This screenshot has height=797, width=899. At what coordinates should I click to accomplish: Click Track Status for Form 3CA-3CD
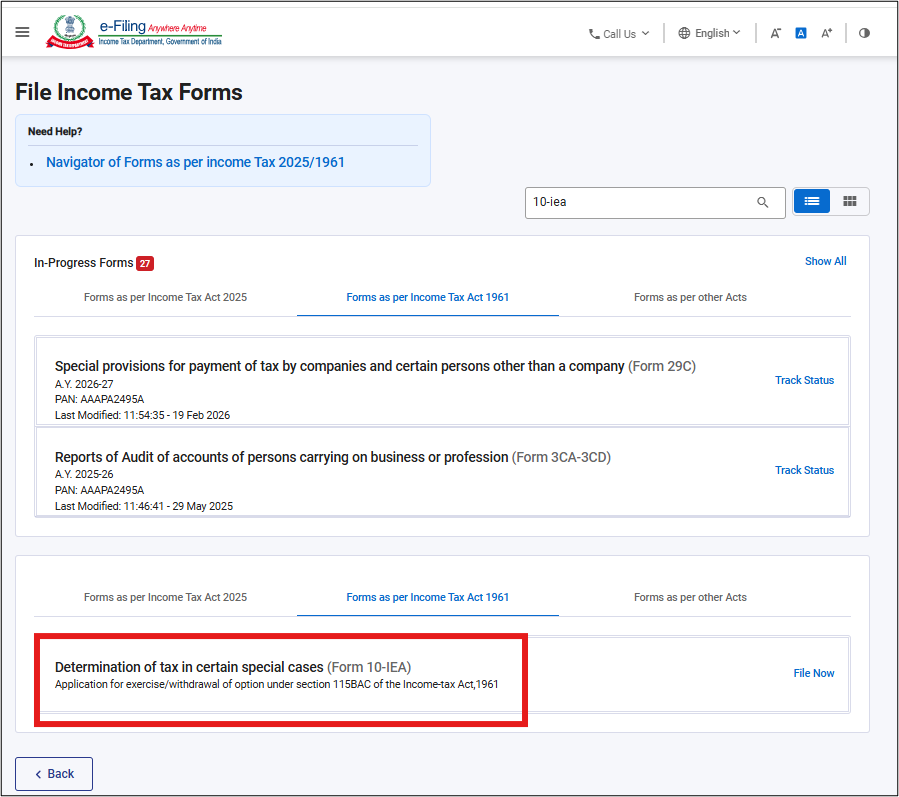tap(804, 470)
